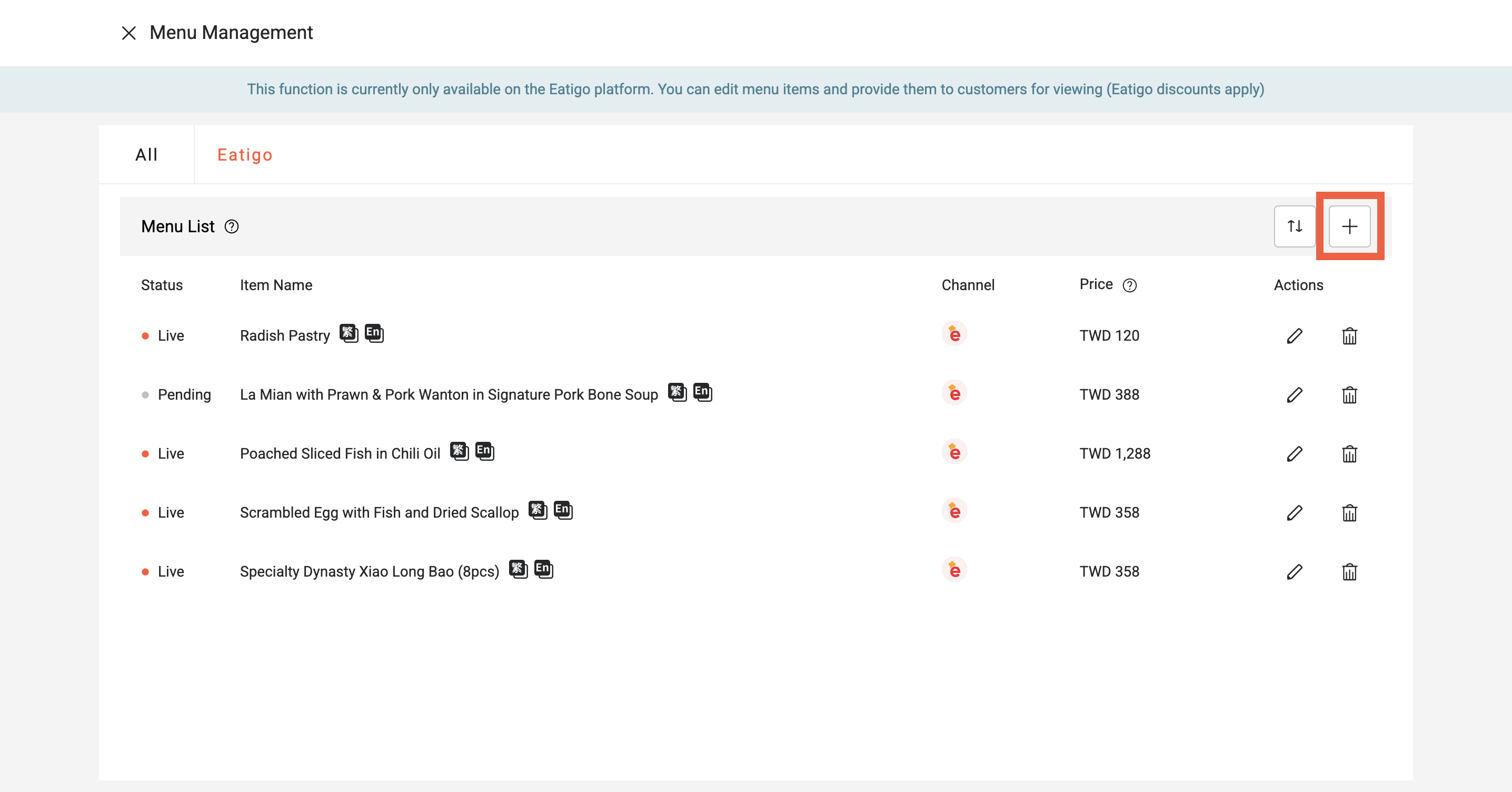The width and height of the screenshot is (1512, 792).
Task: Click Eatigo channel logo on La Mian row
Action: coord(954,393)
